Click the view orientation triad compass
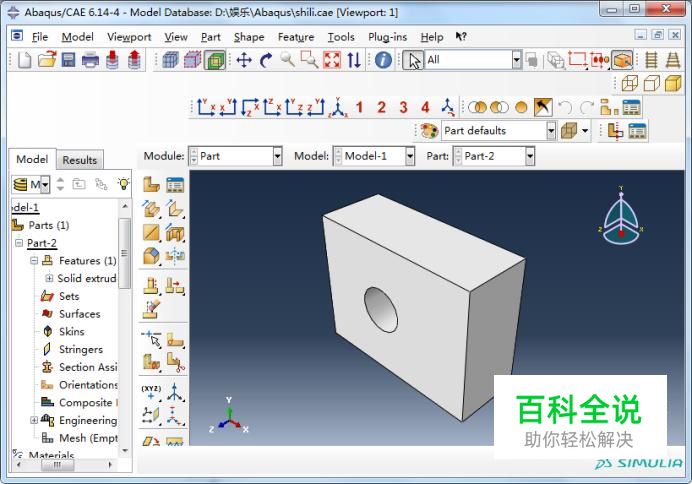The width and height of the screenshot is (692, 484). (x=621, y=217)
